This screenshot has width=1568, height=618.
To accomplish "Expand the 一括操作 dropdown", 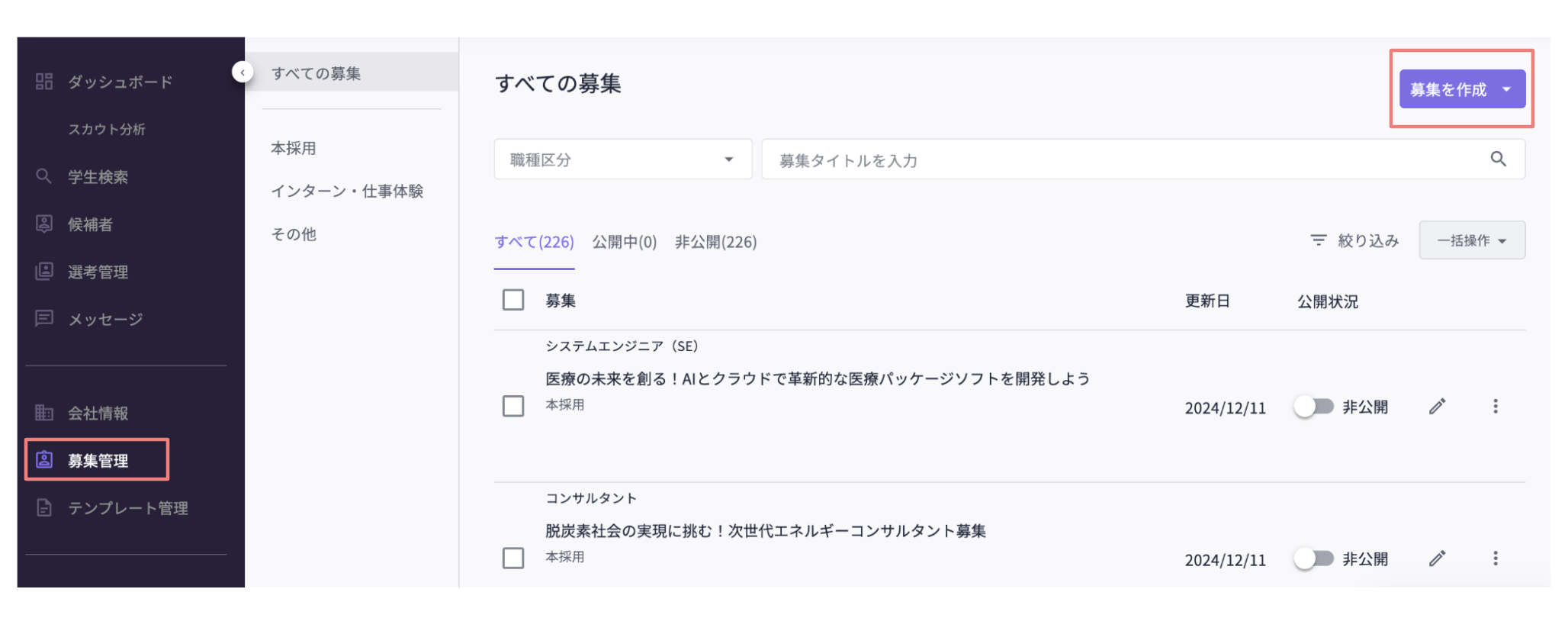I will (x=1472, y=240).
